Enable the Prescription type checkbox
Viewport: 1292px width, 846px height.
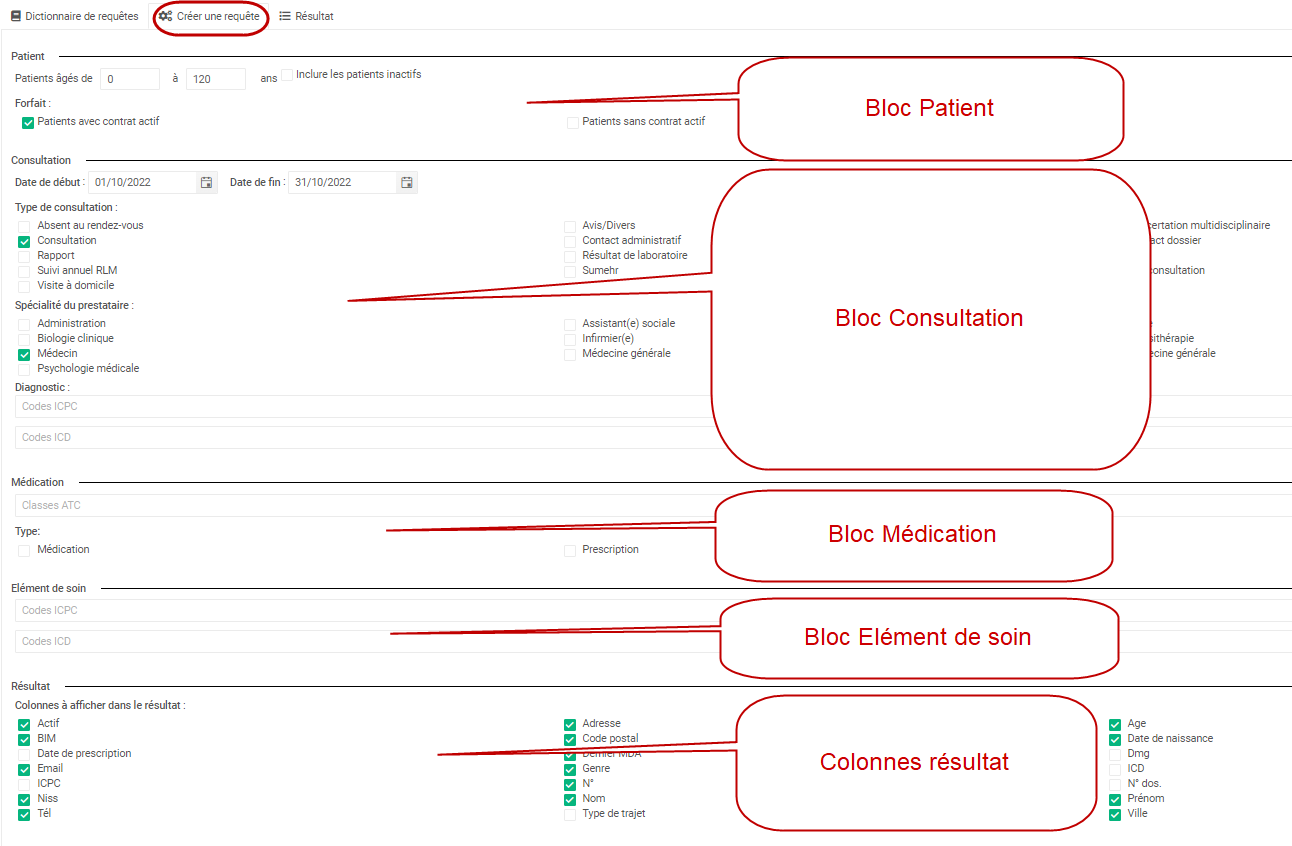click(570, 551)
